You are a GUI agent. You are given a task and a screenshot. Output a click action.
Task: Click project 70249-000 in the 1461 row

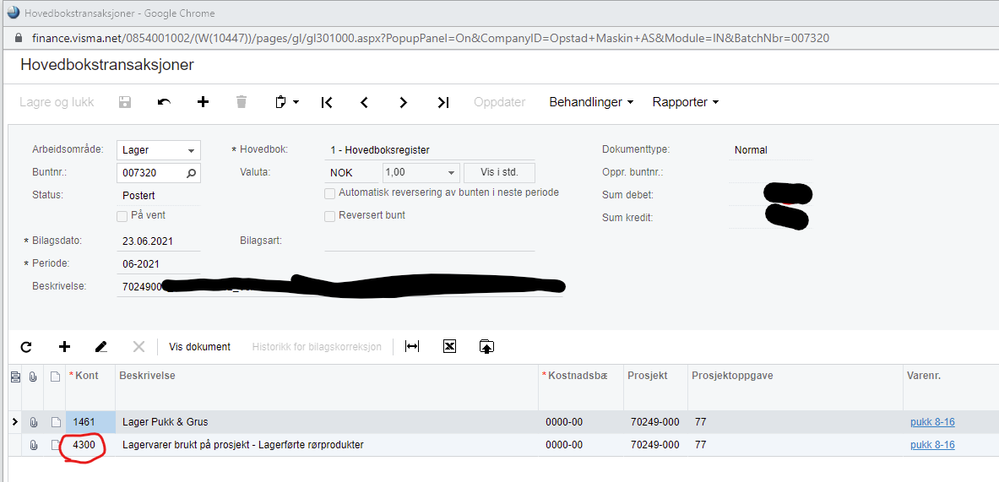pyautogui.click(x=655, y=422)
